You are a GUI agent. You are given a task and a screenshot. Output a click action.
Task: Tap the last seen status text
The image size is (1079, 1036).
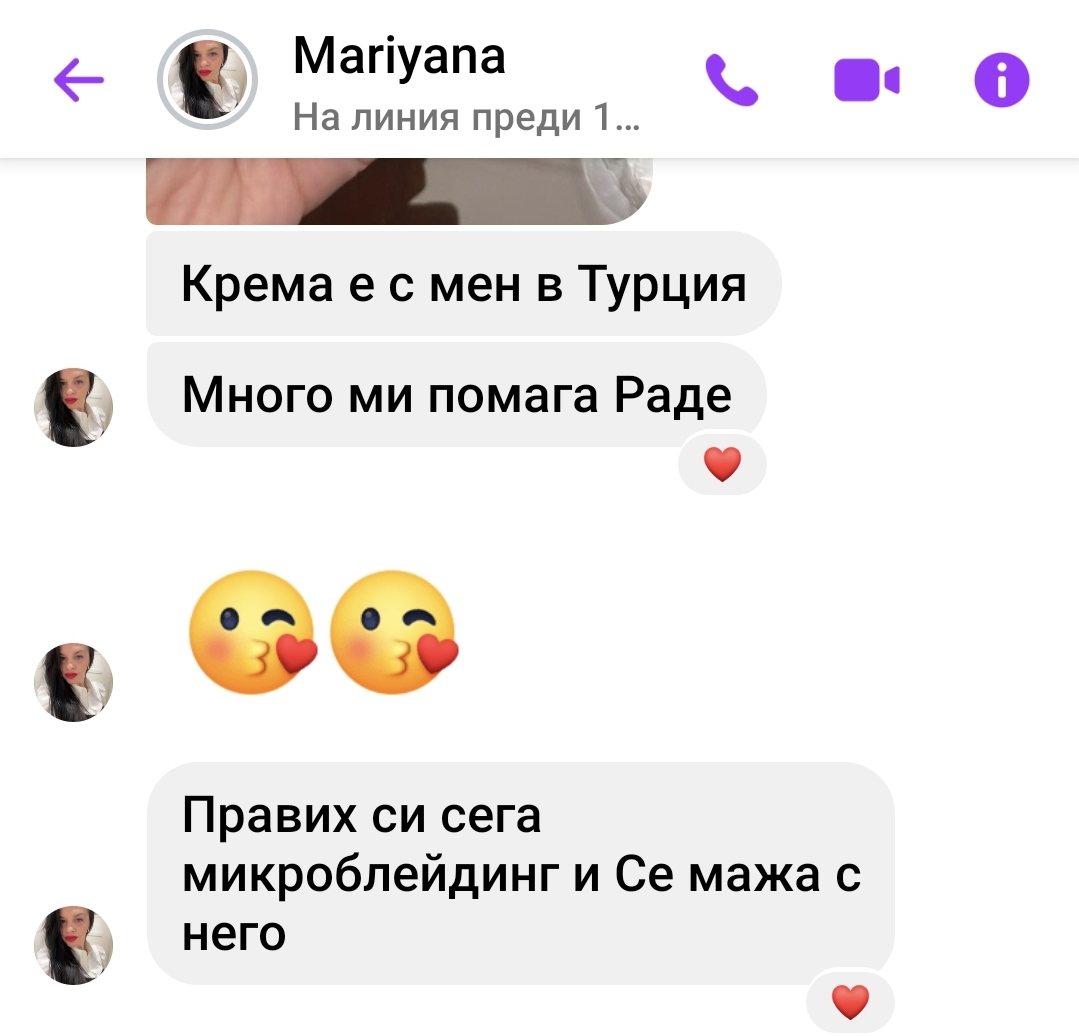pyautogui.click(x=466, y=117)
